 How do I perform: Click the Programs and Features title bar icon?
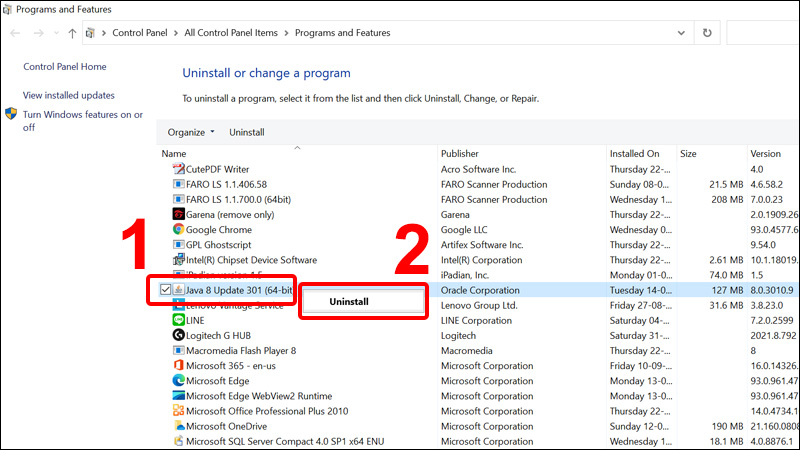(7, 9)
